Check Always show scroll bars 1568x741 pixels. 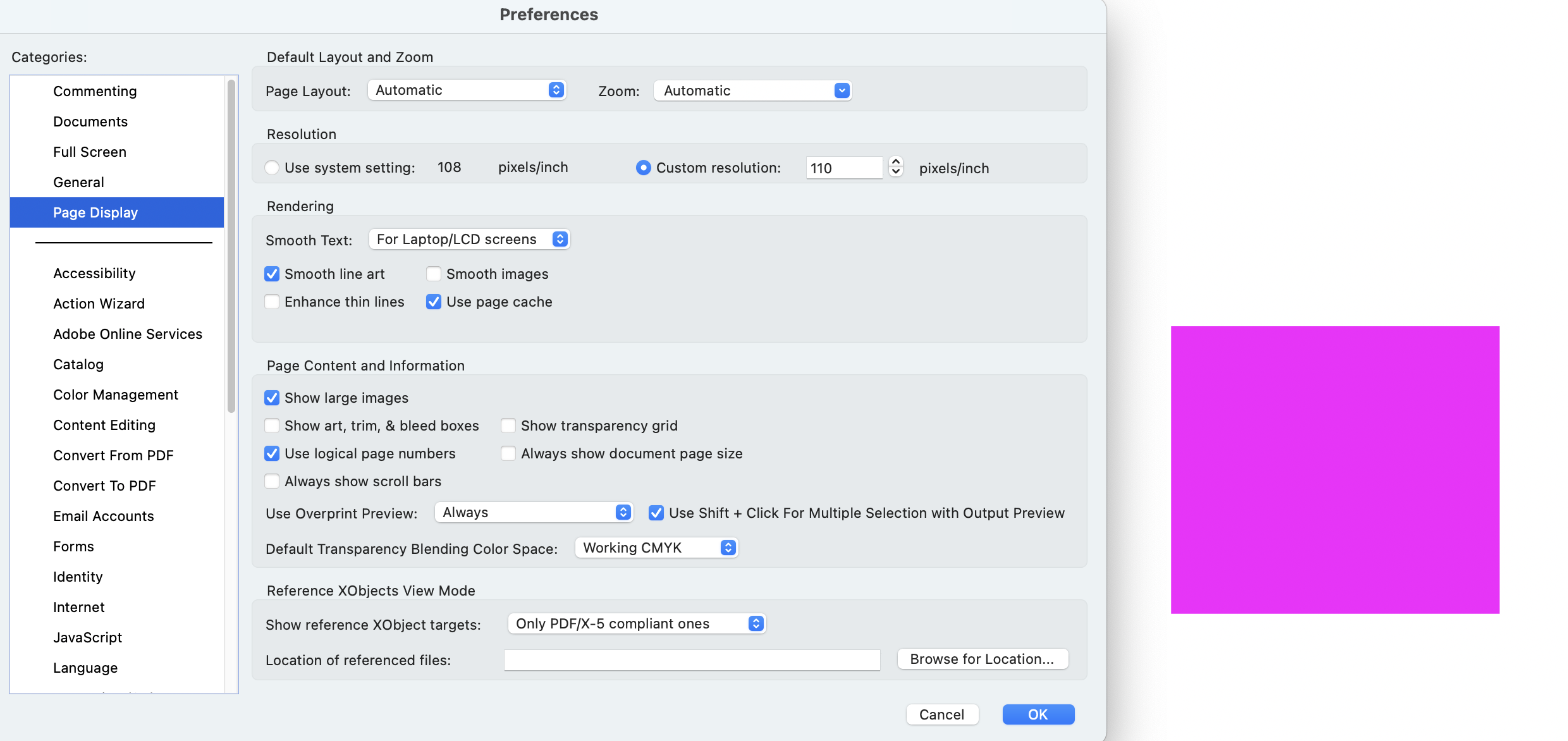[x=272, y=481]
